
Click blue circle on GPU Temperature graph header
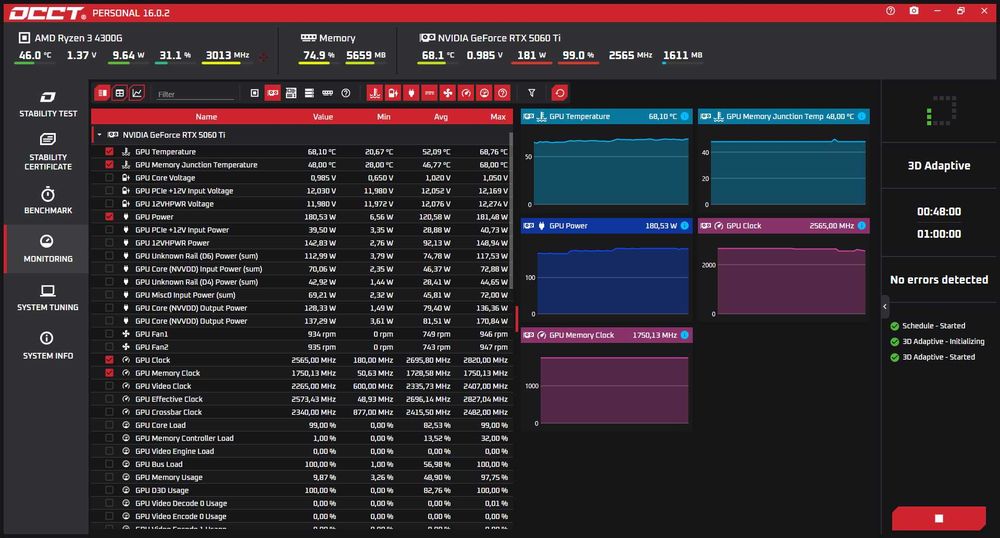(684, 116)
